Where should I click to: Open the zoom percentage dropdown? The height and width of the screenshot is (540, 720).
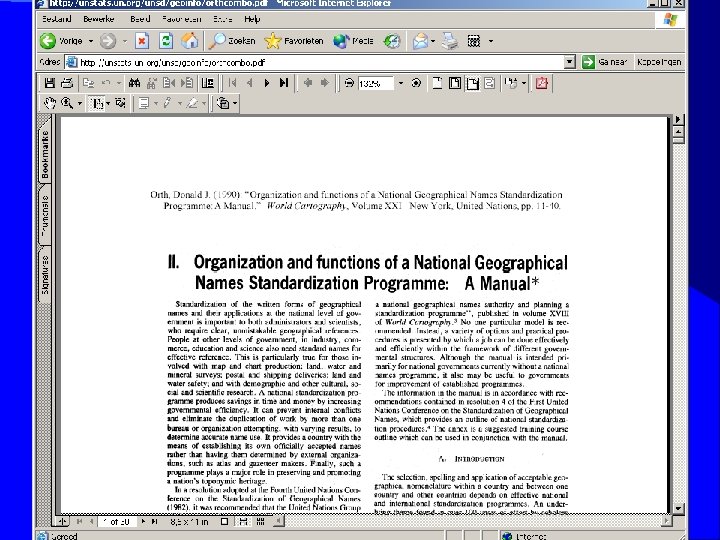pyautogui.click(x=401, y=84)
